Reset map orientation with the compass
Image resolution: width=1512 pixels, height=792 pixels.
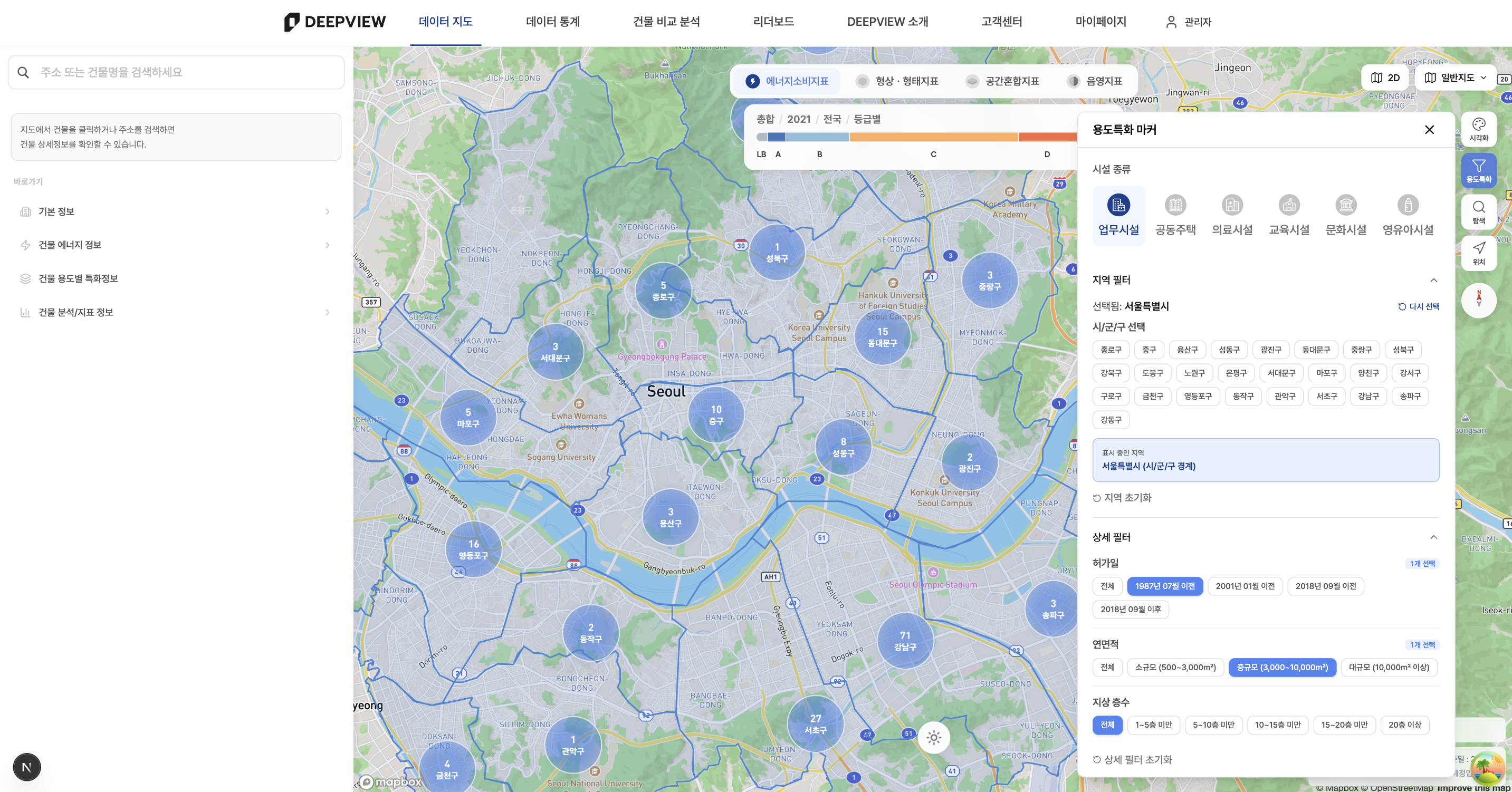[x=1479, y=301]
